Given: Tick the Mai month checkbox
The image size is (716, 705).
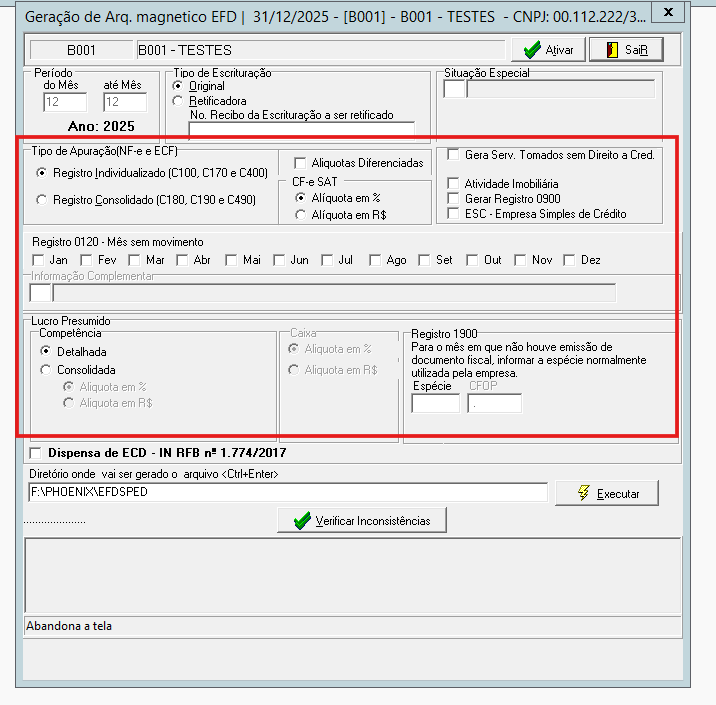Looking at the screenshot, I should (231, 260).
